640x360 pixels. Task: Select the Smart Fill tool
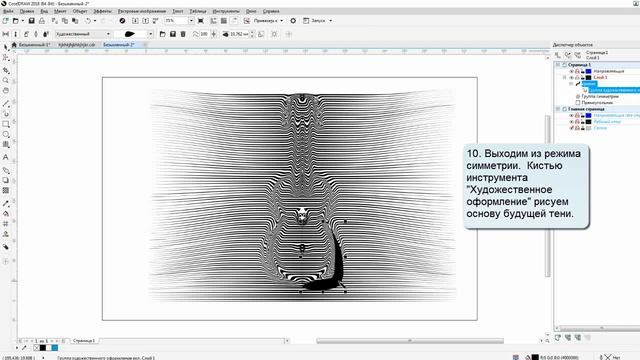click(x=6, y=234)
